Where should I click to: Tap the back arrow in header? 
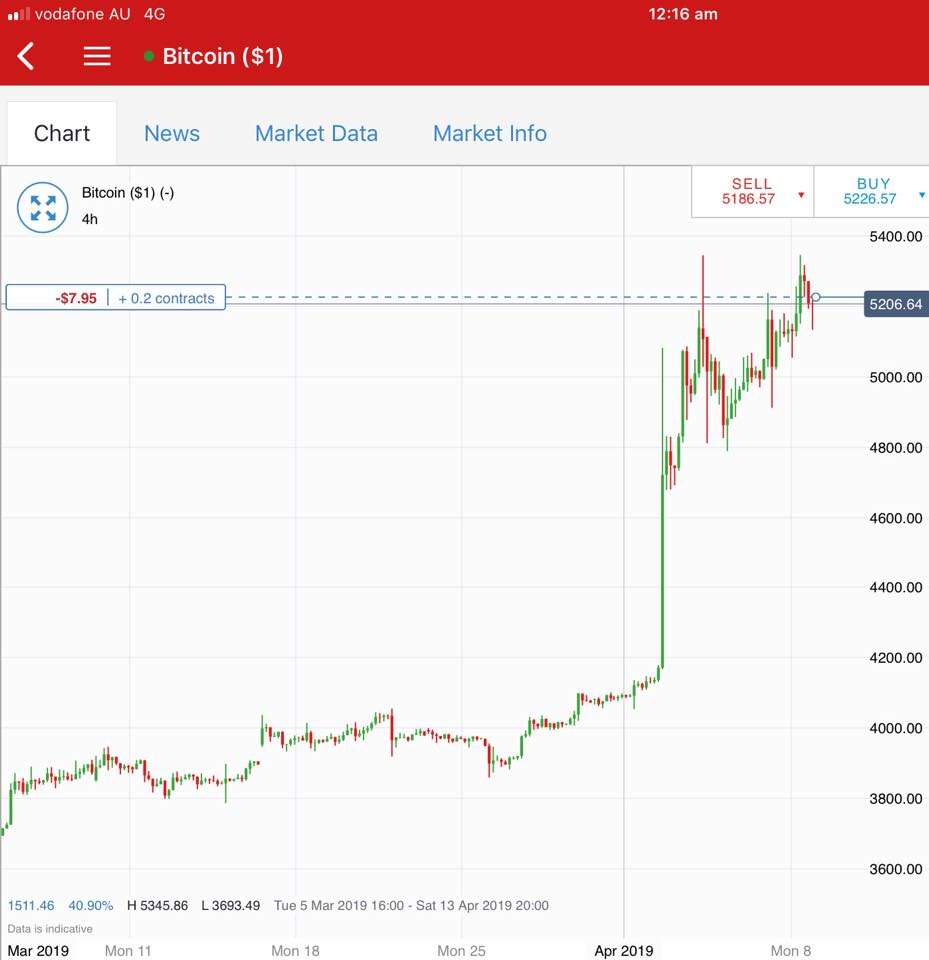[26, 56]
